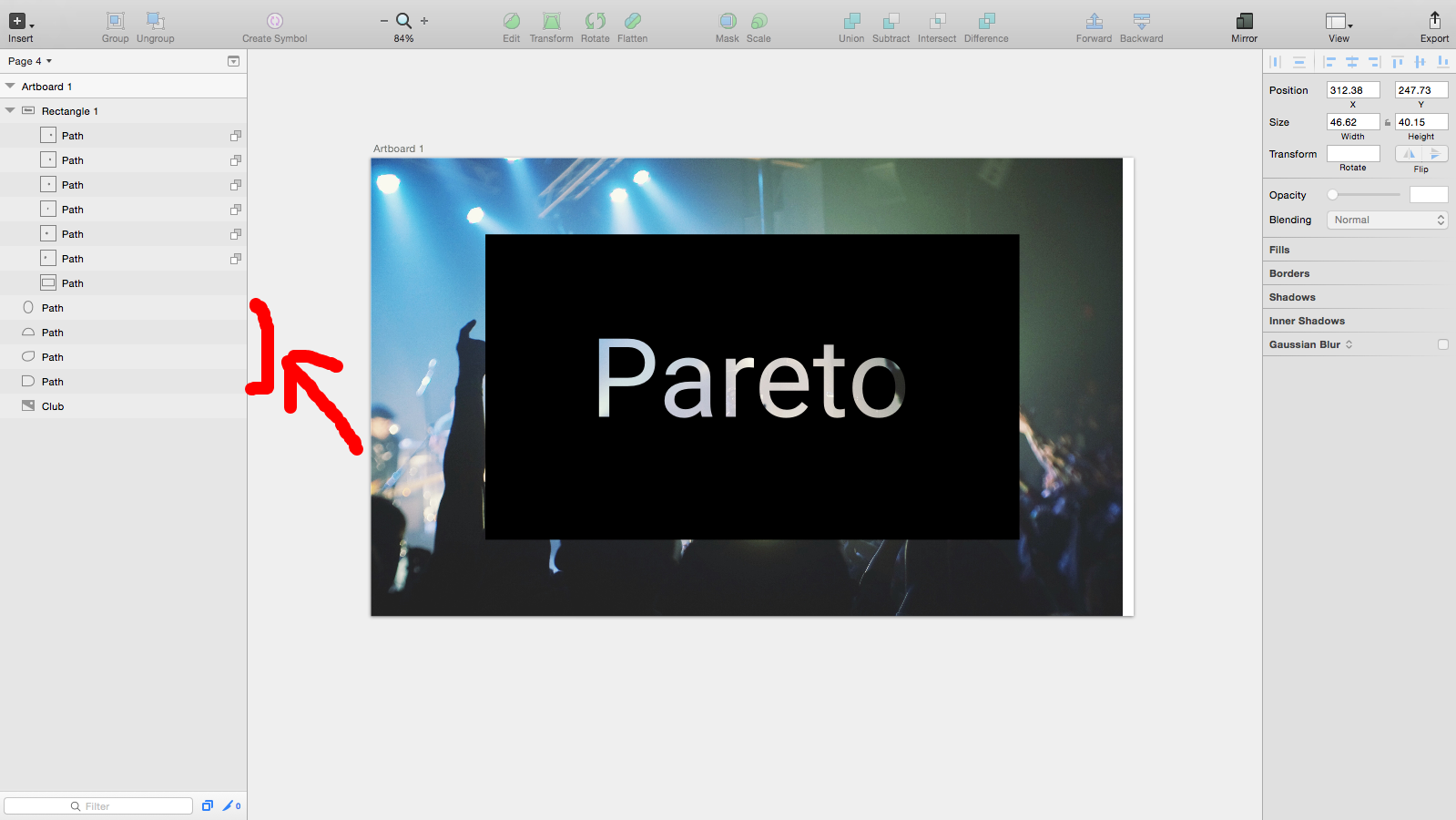This screenshot has width=1456, height=820.
Task: Zoom in with the plus button
Action: 424,20
